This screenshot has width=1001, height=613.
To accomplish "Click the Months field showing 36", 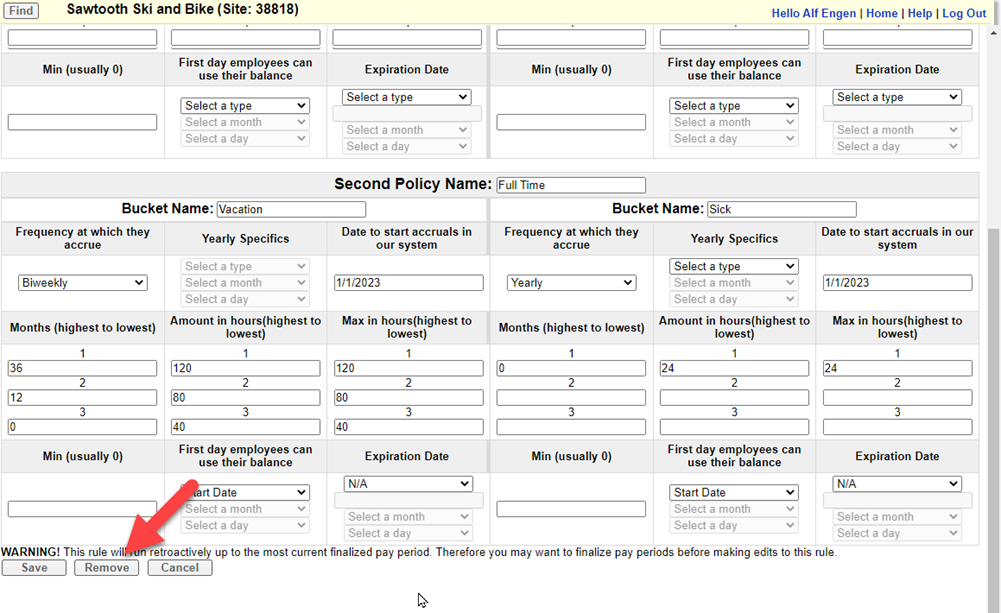I will coord(81,367).
